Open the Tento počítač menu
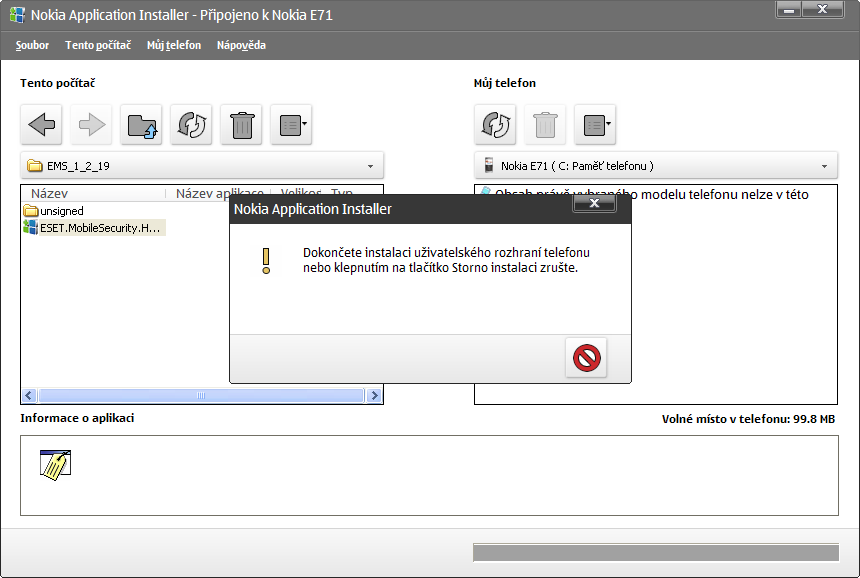The height and width of the screenshot is (578, 860). pos(98,45)
